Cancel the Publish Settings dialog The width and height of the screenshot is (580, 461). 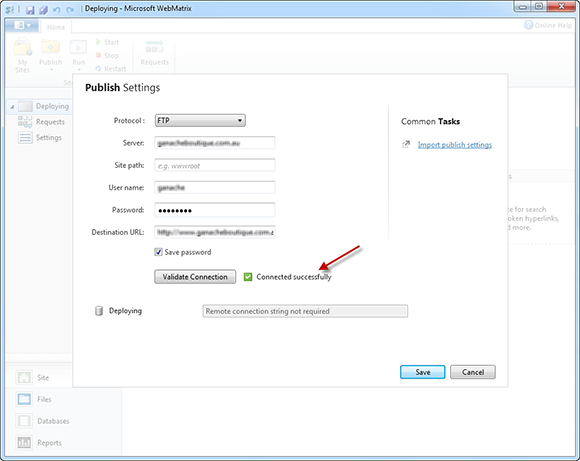tap(473, 372)
